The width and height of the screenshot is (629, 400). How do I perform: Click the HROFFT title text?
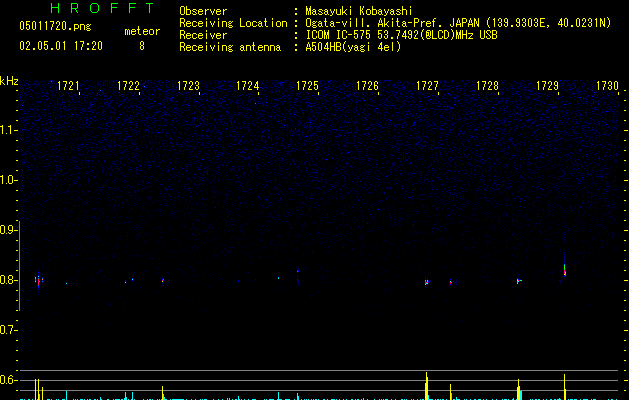click(102, 8)
